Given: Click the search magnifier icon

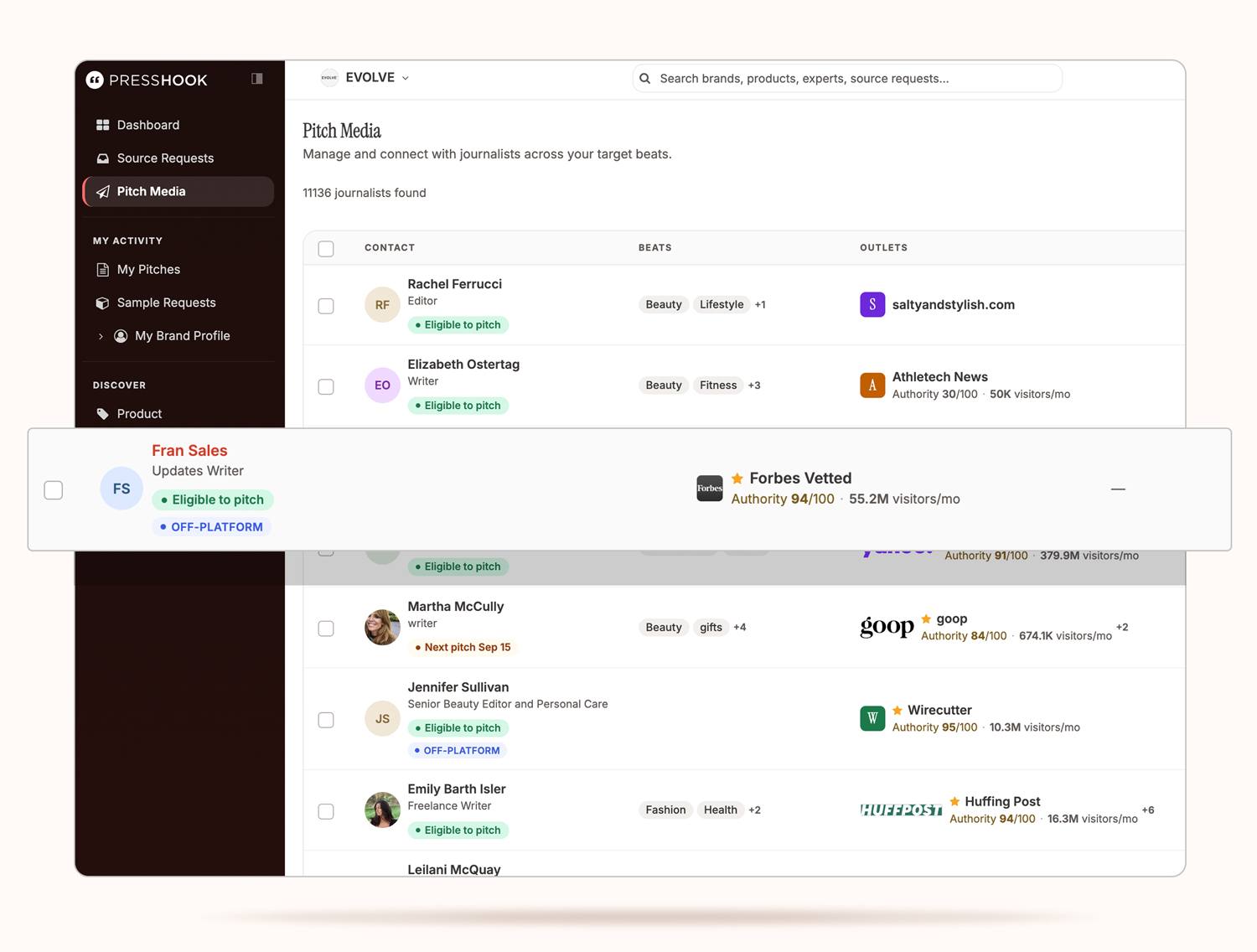Looking at the screenshot, I should (x=645, y=79).
